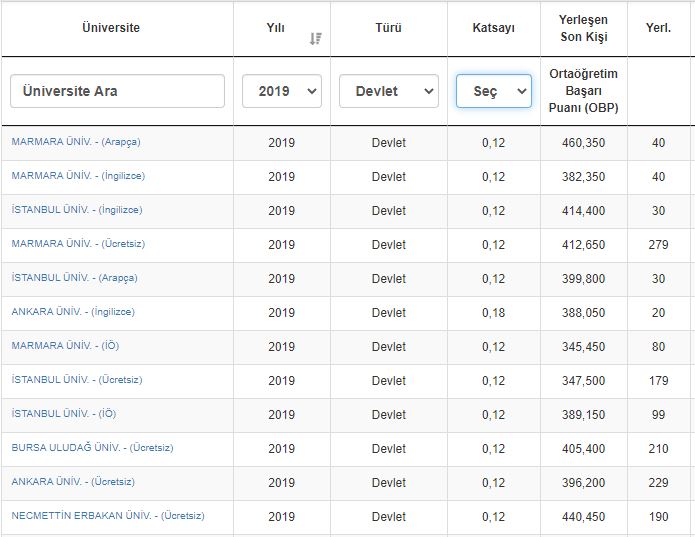This screenshot has width=695, height=537.
Task: Open İSTANBUL ÜNİV. - (Ücretsiz) link
Action: click(77, 380)
